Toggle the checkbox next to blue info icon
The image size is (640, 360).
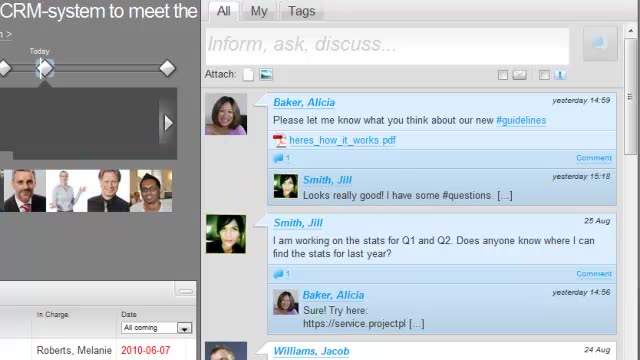544,75
